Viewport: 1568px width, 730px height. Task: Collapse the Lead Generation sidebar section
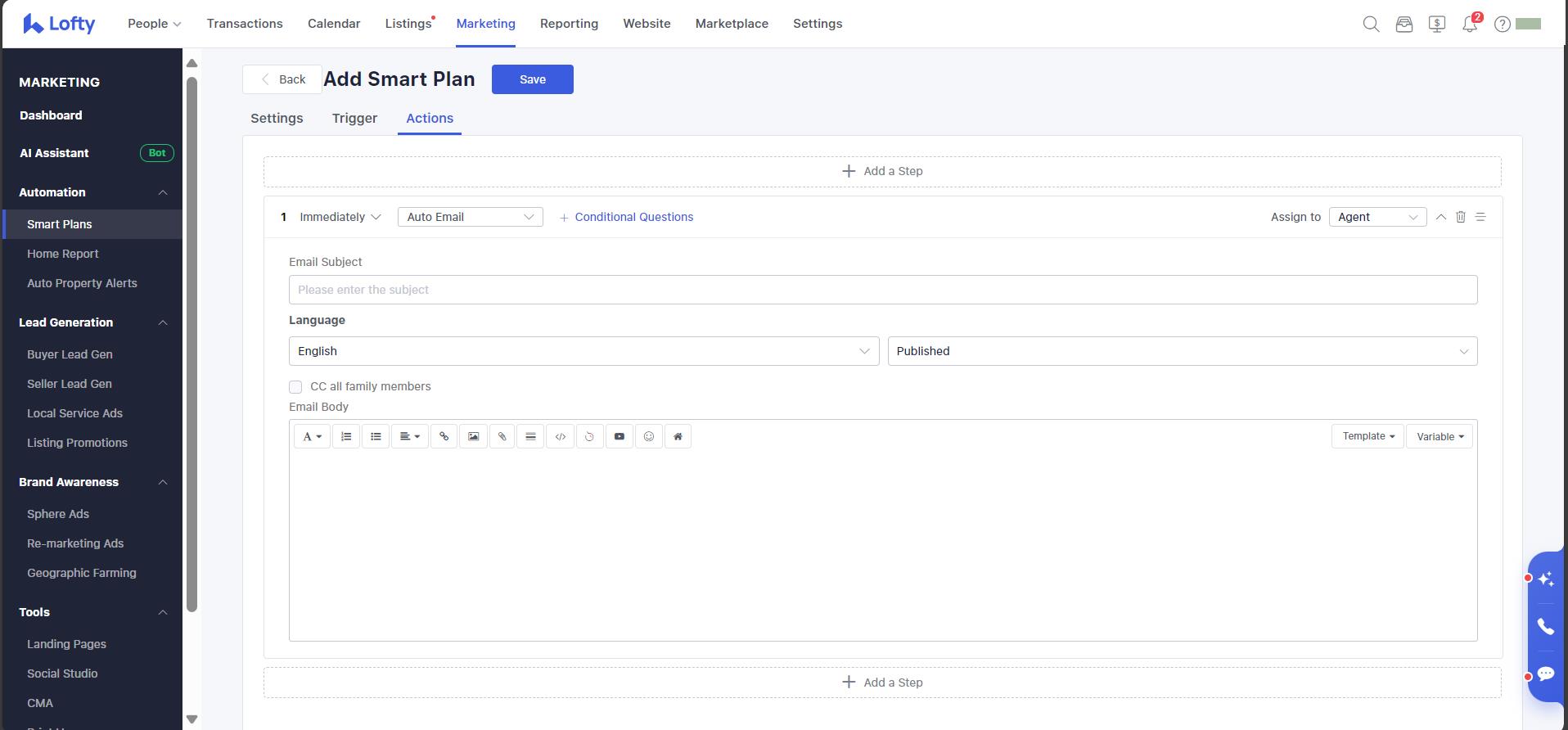(x=163, y=322)
